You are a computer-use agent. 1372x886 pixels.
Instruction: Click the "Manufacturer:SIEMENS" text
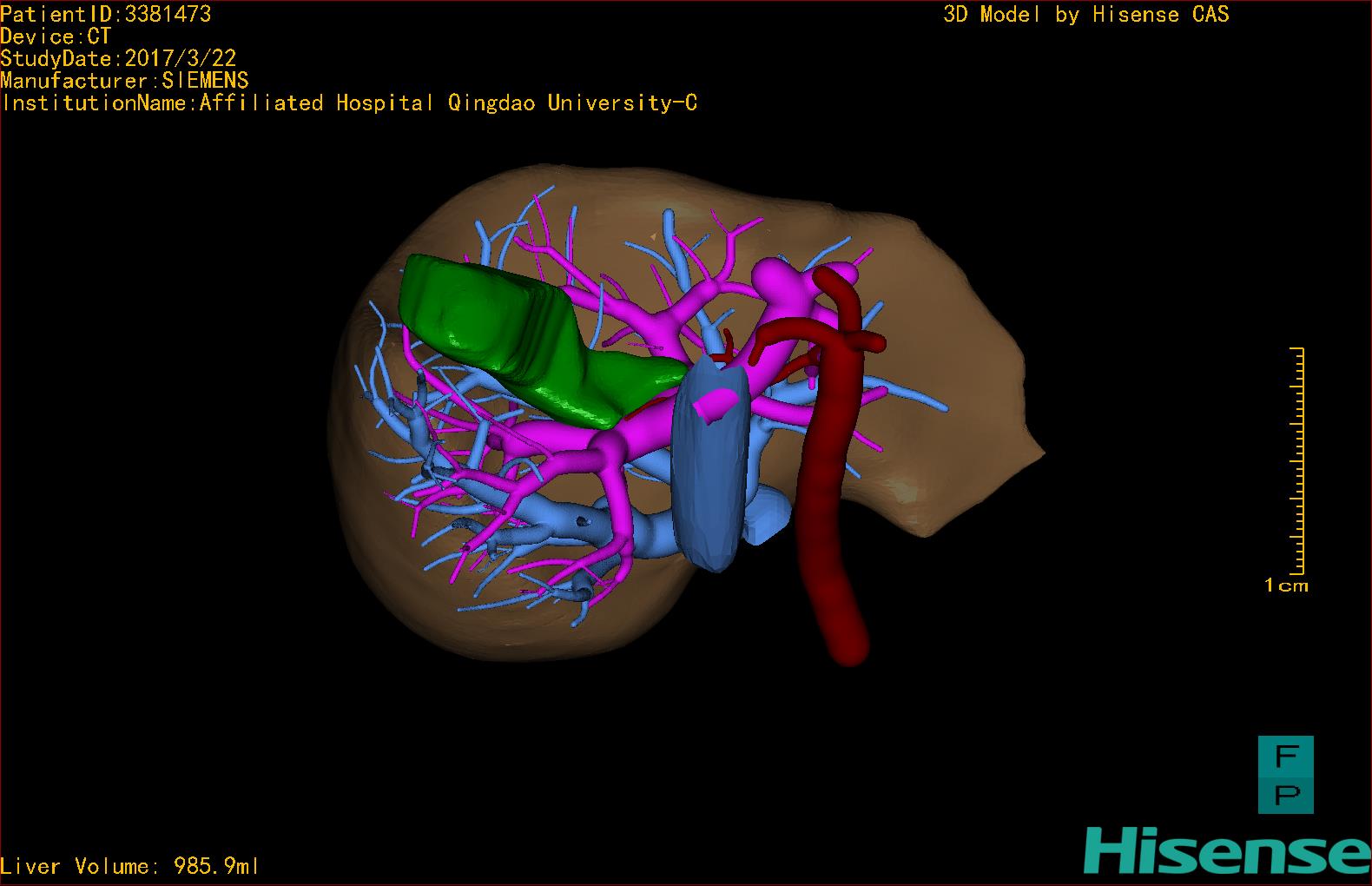click(x=124, y=81)
